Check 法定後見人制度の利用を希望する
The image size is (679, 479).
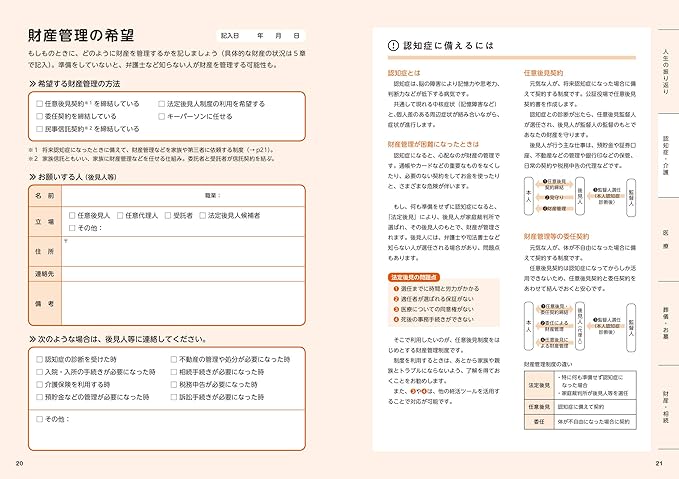(162, 104)
